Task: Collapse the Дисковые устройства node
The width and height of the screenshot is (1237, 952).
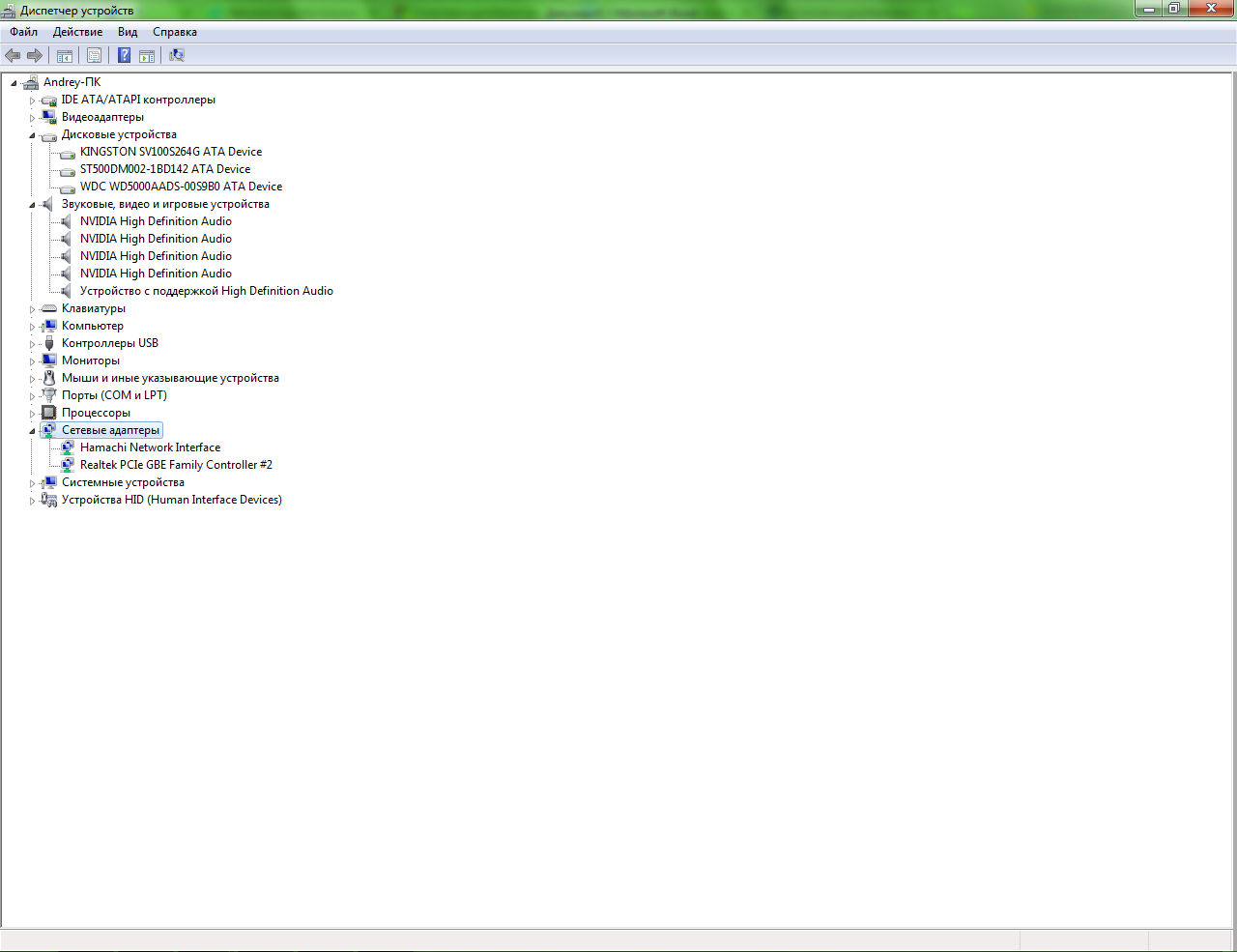Action: click(x=32, y=135)
